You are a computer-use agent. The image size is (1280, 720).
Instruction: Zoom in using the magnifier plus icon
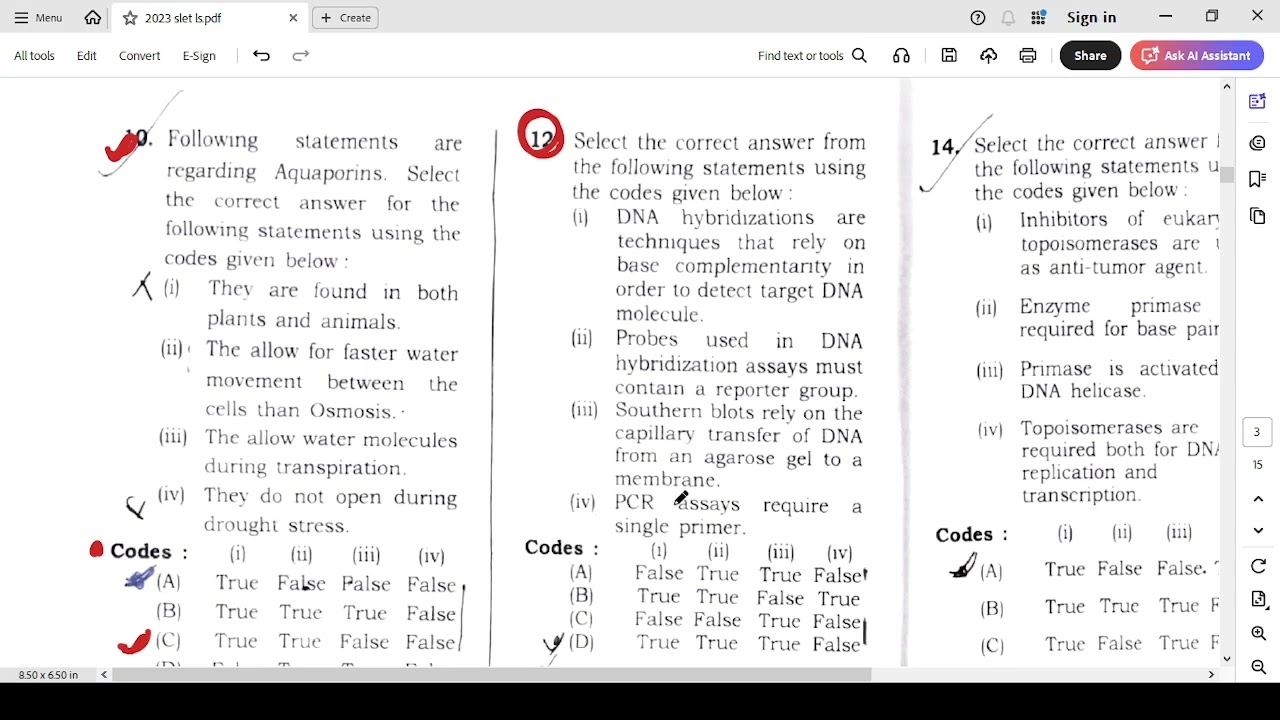pos(1258,633)
